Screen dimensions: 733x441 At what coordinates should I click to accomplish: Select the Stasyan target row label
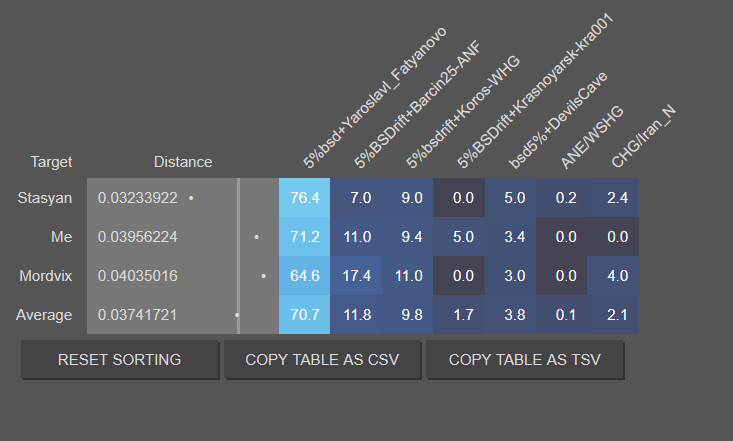(45, 198)
